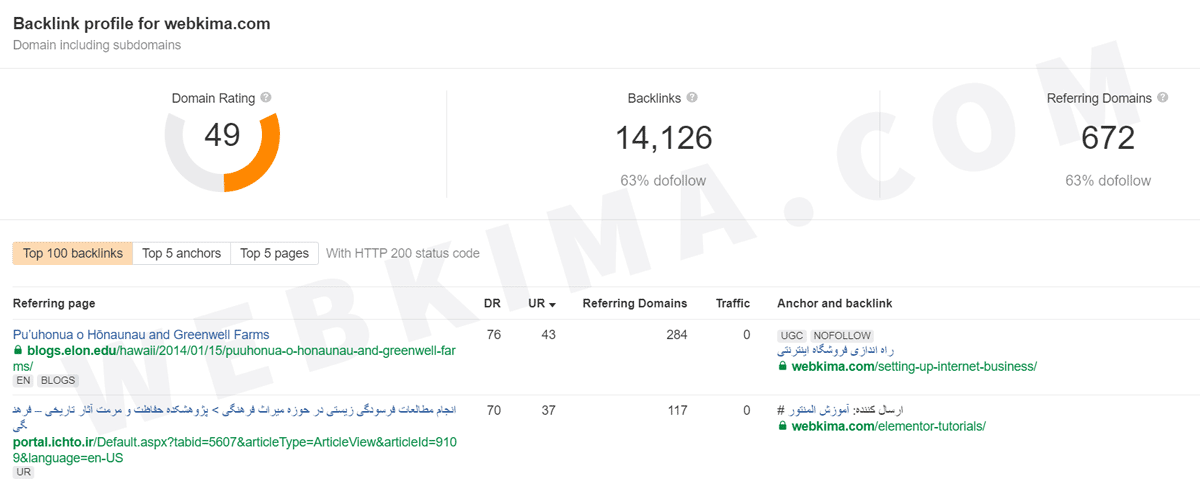Click the With HTTP 200 status code text
Screen dimensions: 1200x480
403,253
